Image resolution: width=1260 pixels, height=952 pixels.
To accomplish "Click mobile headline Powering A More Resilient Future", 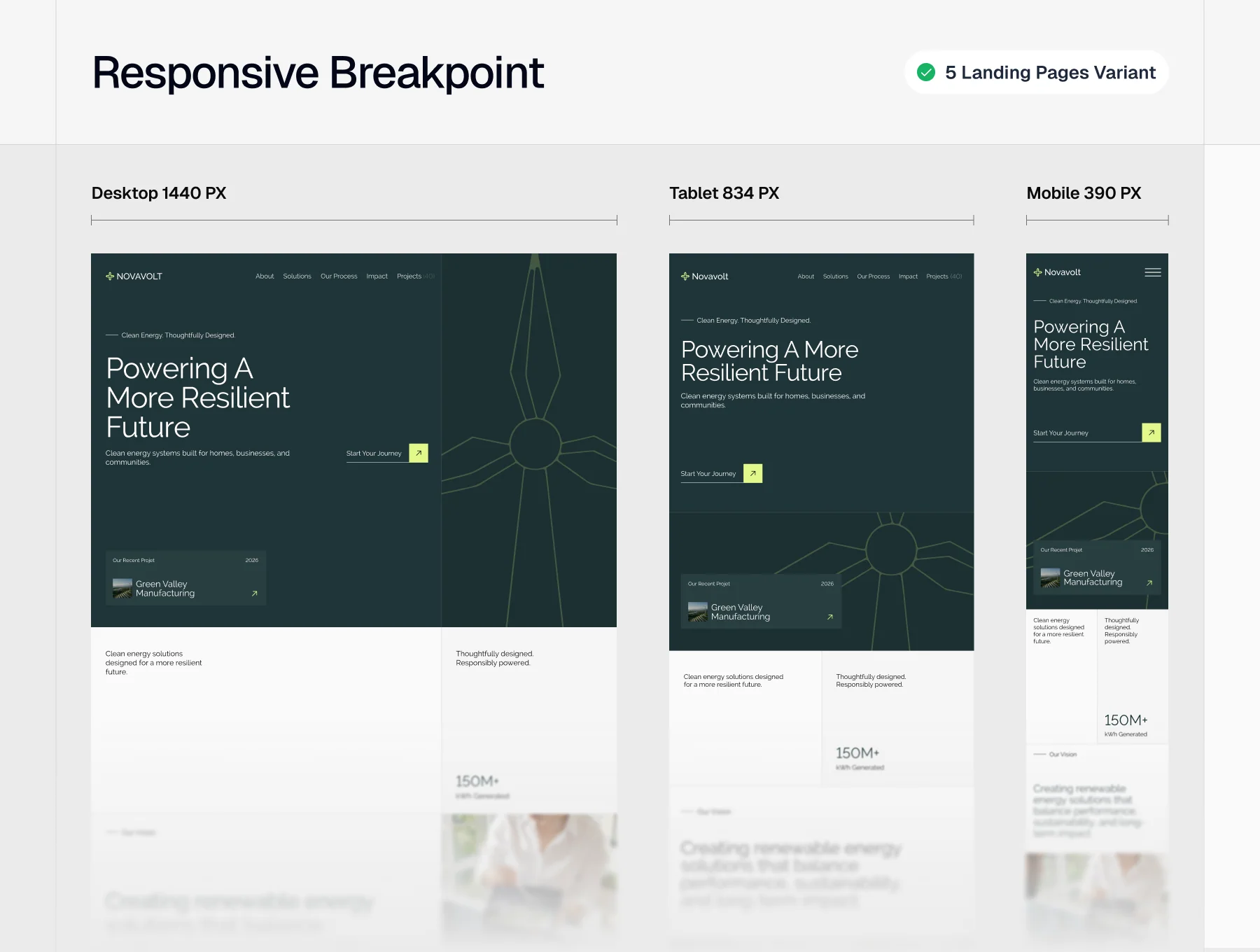I will pyautogui.click(x=1091, y=344).
